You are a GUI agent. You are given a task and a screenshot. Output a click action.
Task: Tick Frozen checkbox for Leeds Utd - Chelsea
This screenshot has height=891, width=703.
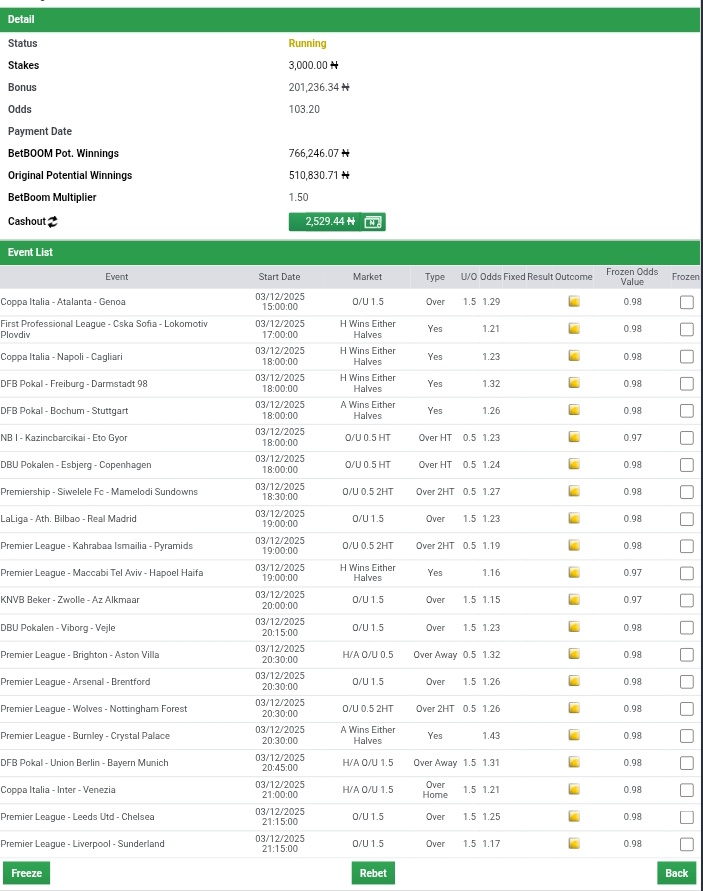(687, 817)
